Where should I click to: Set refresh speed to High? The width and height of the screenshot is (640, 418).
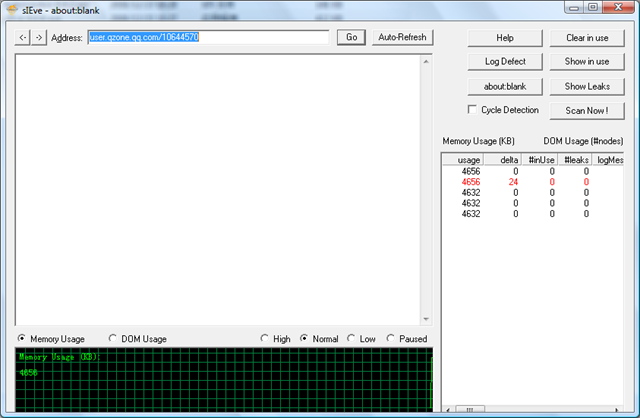pos(265,339)
